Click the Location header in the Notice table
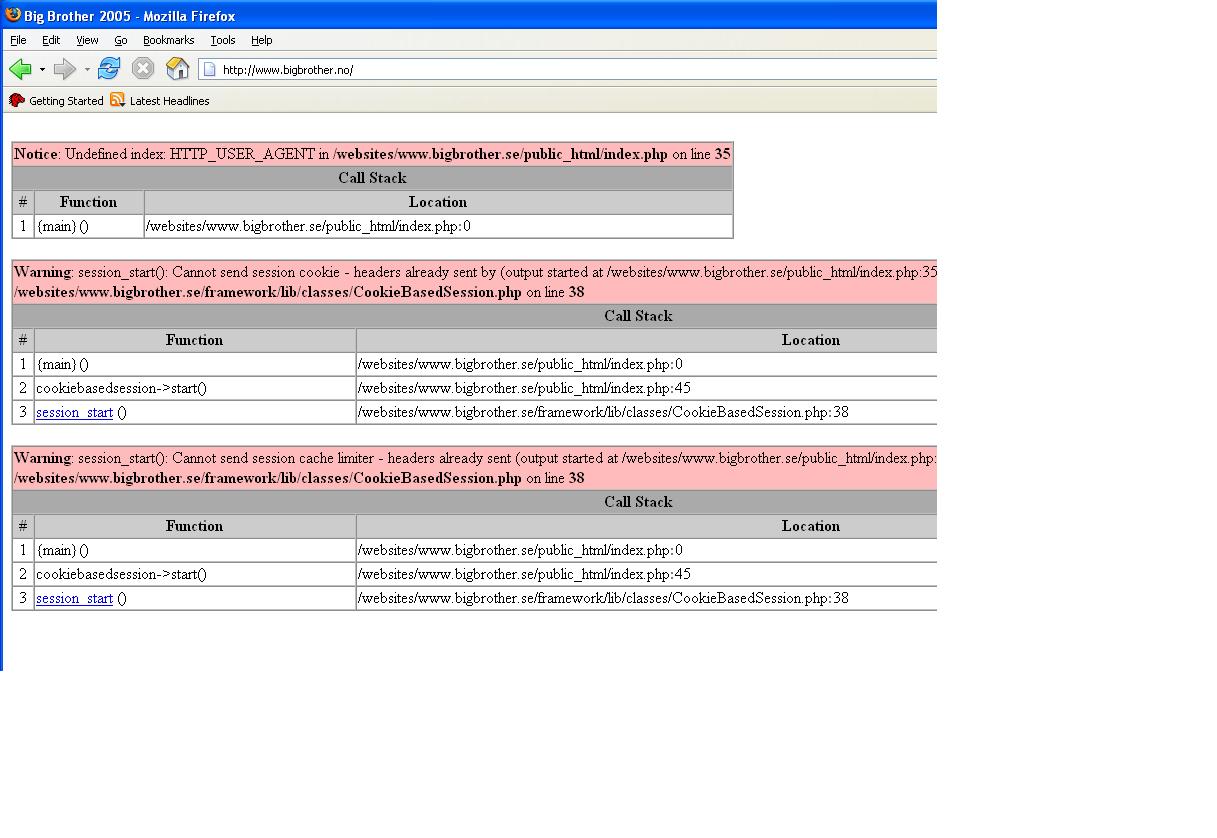Viewport: 1217px width, 838px height. [438, 202]
